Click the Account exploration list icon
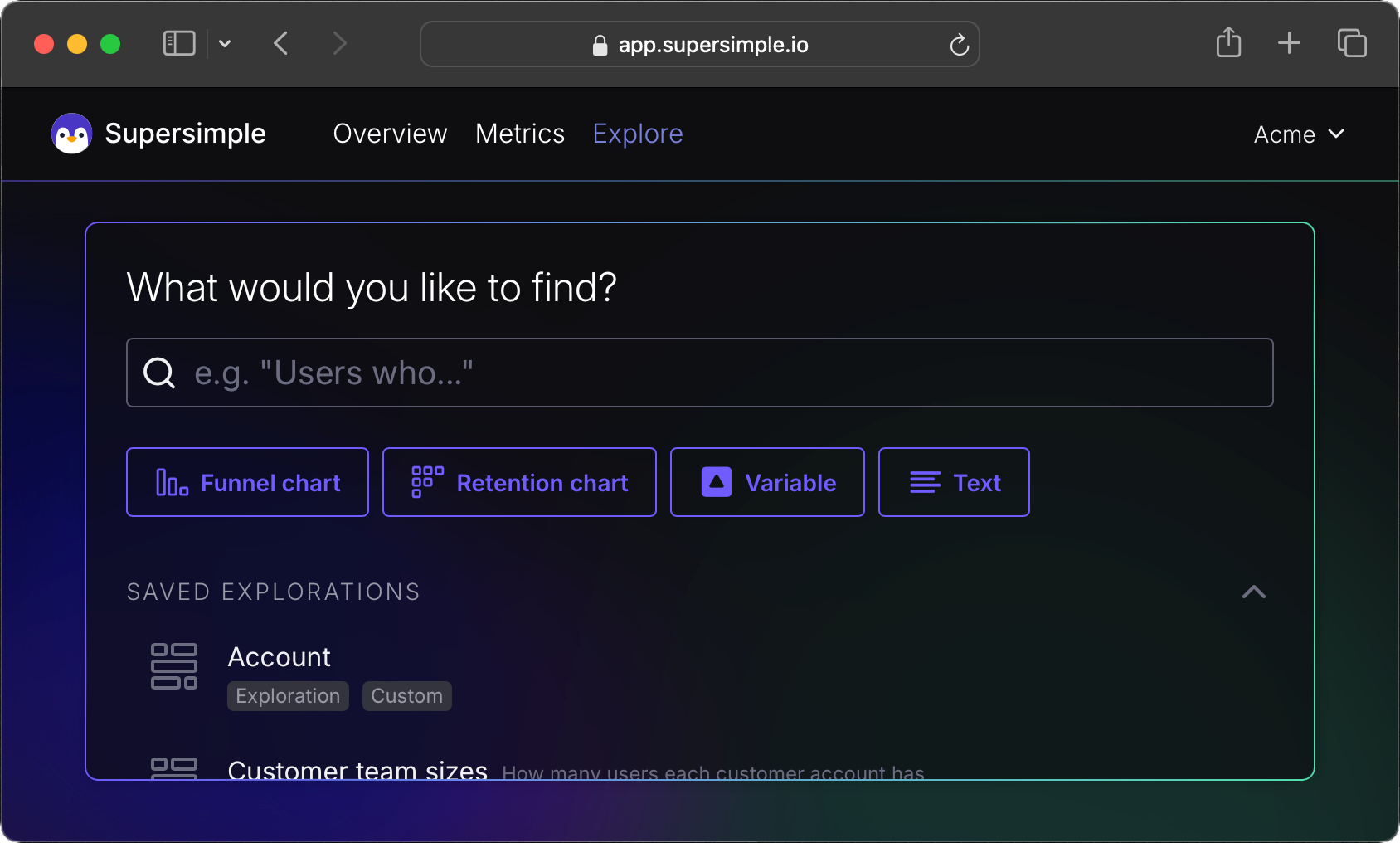 174,666
